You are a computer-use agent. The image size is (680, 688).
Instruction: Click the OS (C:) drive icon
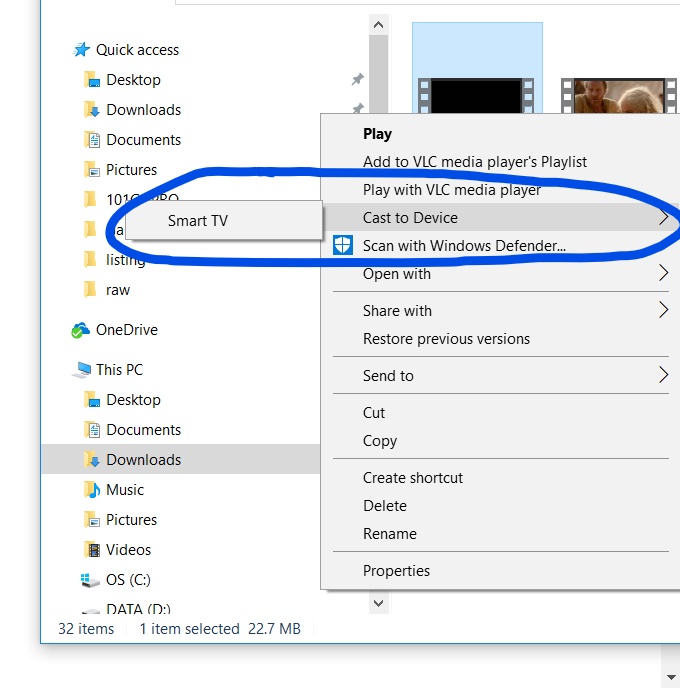pos(90,580)
